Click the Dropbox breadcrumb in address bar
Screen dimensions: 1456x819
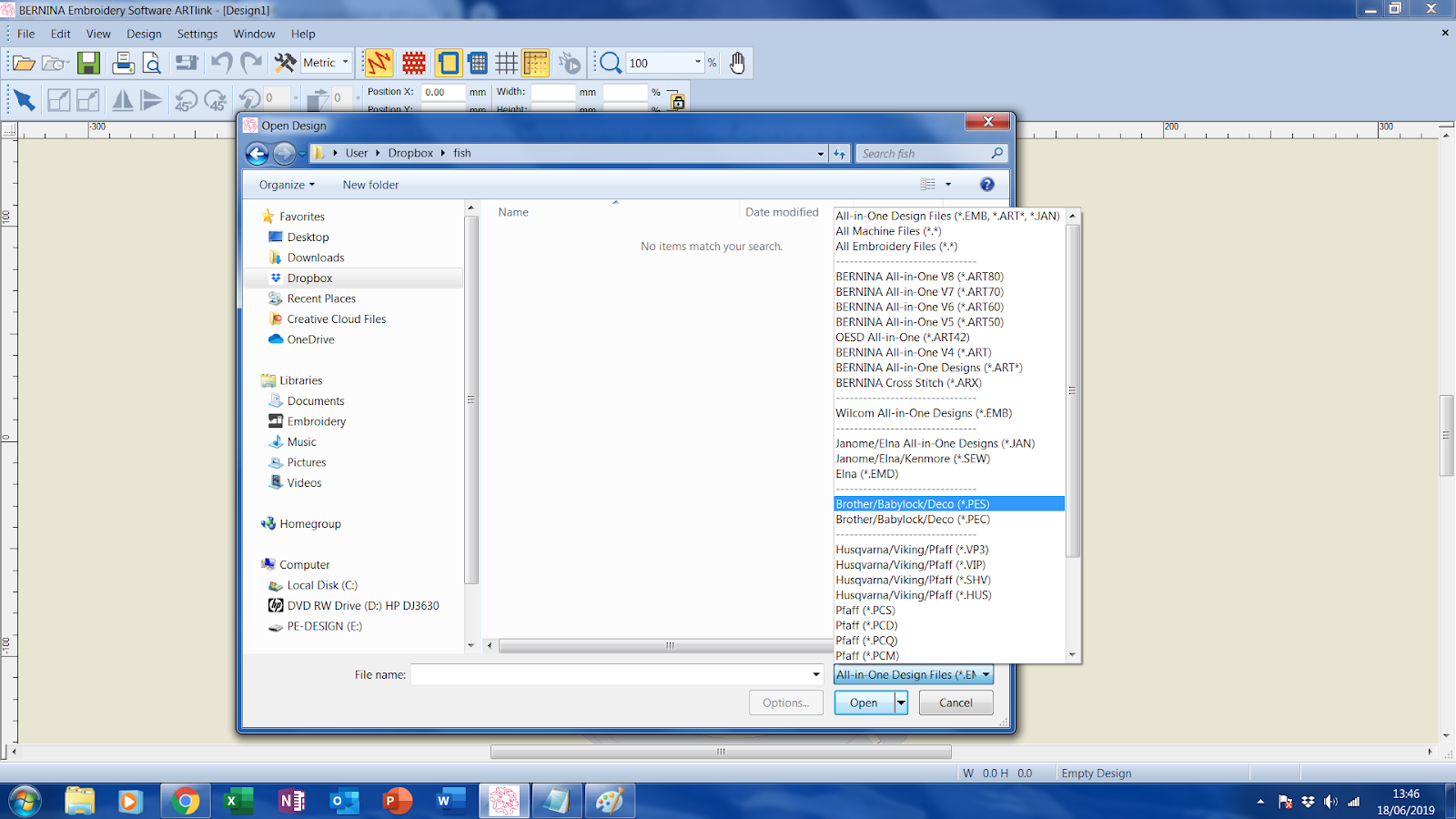tap(410, 153)
